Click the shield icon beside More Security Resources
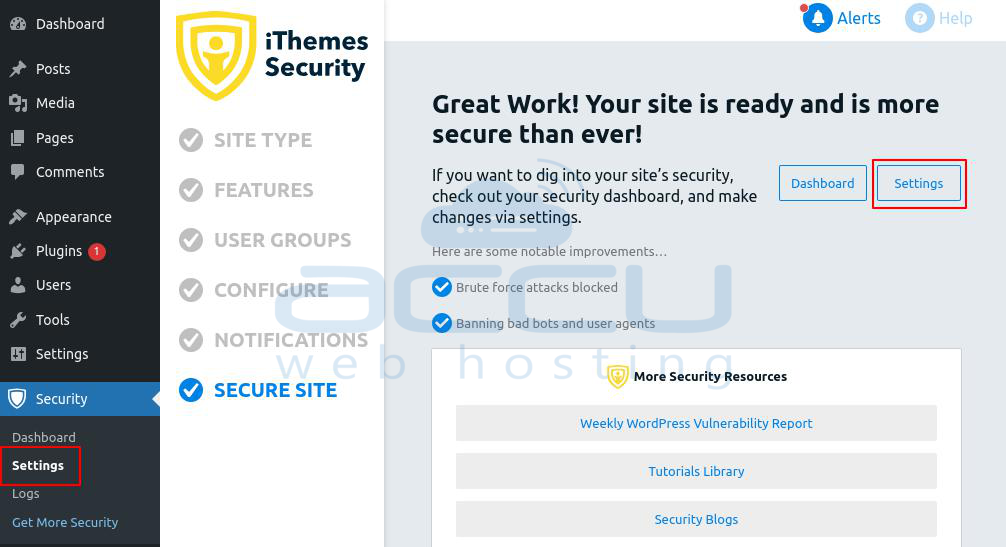 point(617,376)
